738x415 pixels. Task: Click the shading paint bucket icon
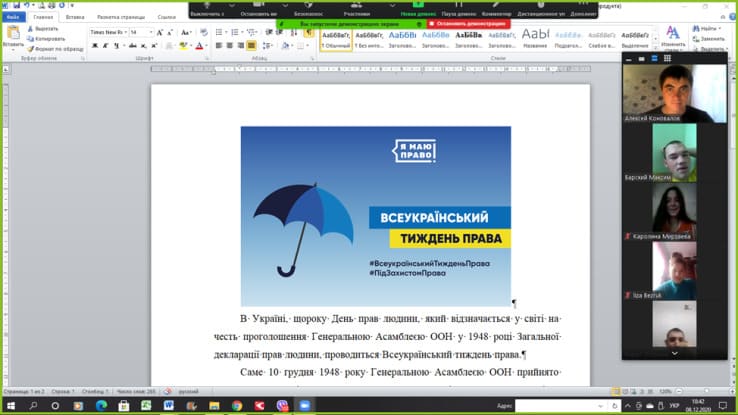285,46
